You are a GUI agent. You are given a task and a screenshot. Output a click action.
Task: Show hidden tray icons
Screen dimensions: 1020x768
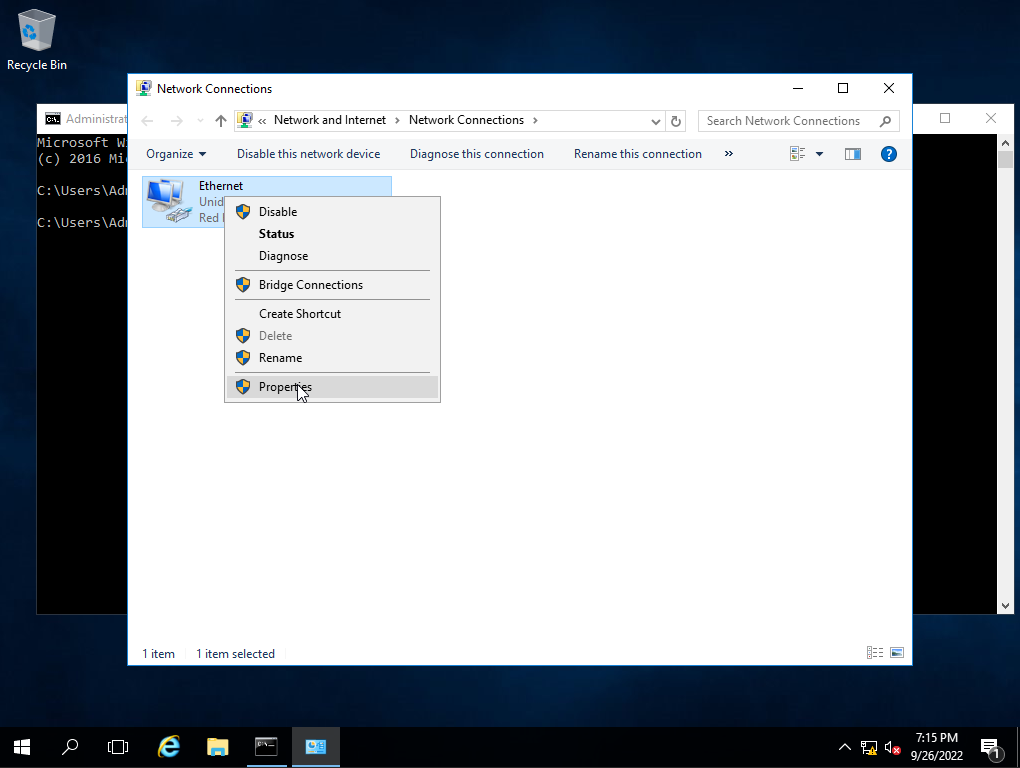click(844, 748)
